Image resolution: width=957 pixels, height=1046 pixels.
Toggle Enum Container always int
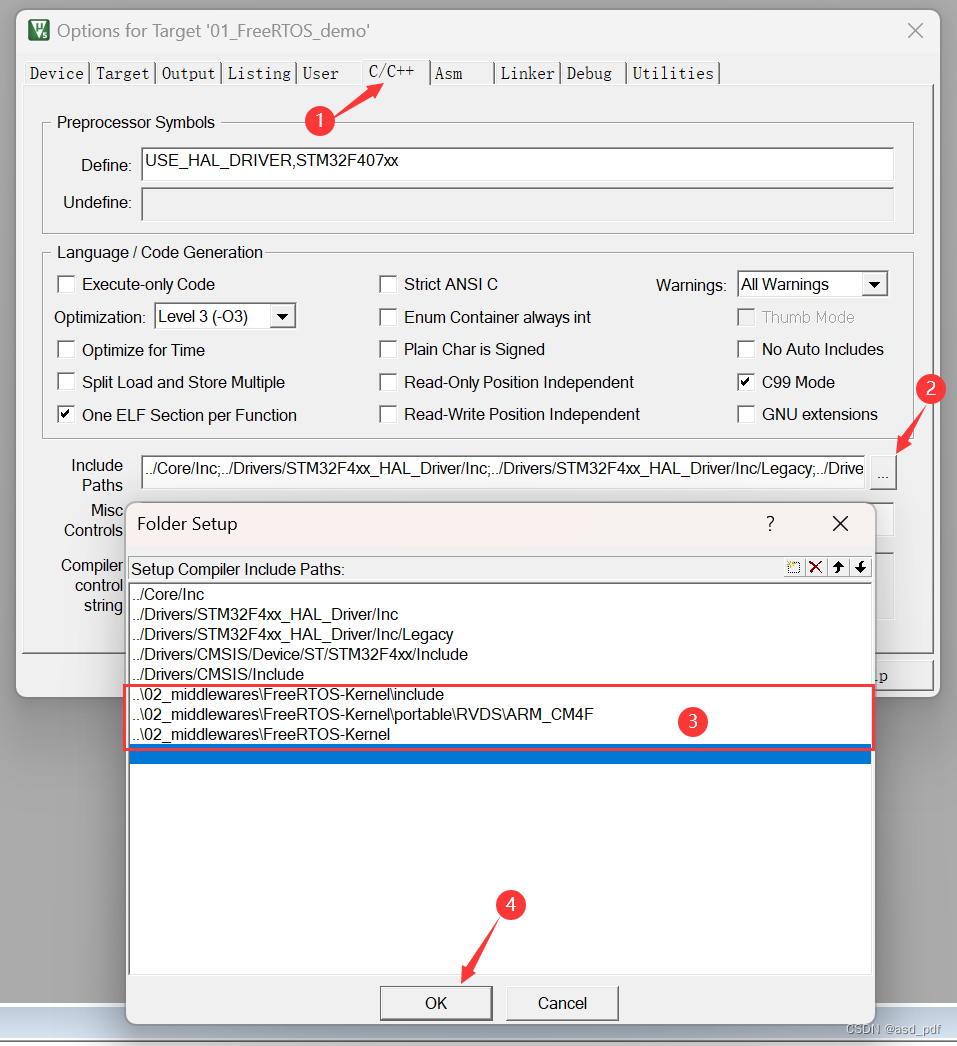[x=388, y=317]
